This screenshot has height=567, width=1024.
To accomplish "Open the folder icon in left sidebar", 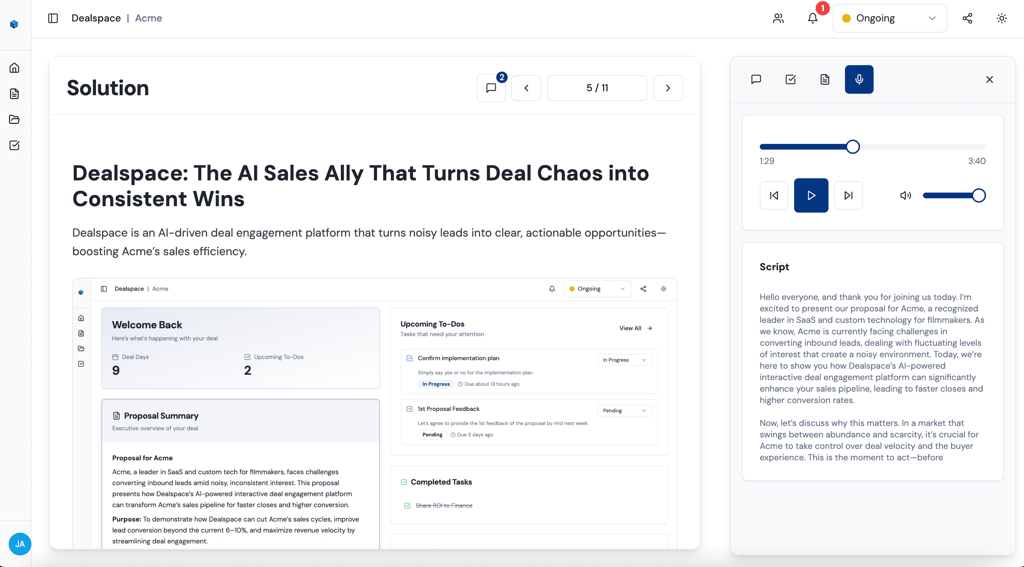I will pyautogui.click(x=14, y=120).
